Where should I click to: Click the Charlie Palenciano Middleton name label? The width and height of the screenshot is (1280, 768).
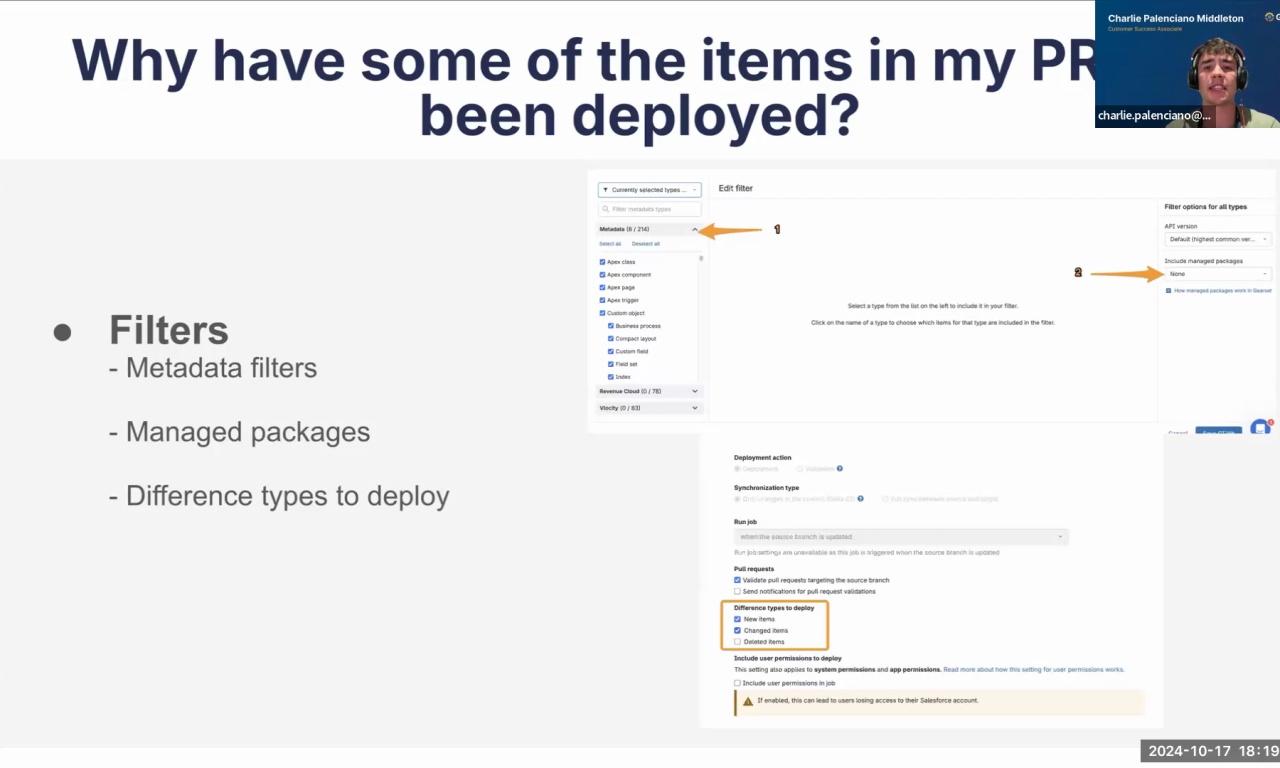(x=1175, y=18)
